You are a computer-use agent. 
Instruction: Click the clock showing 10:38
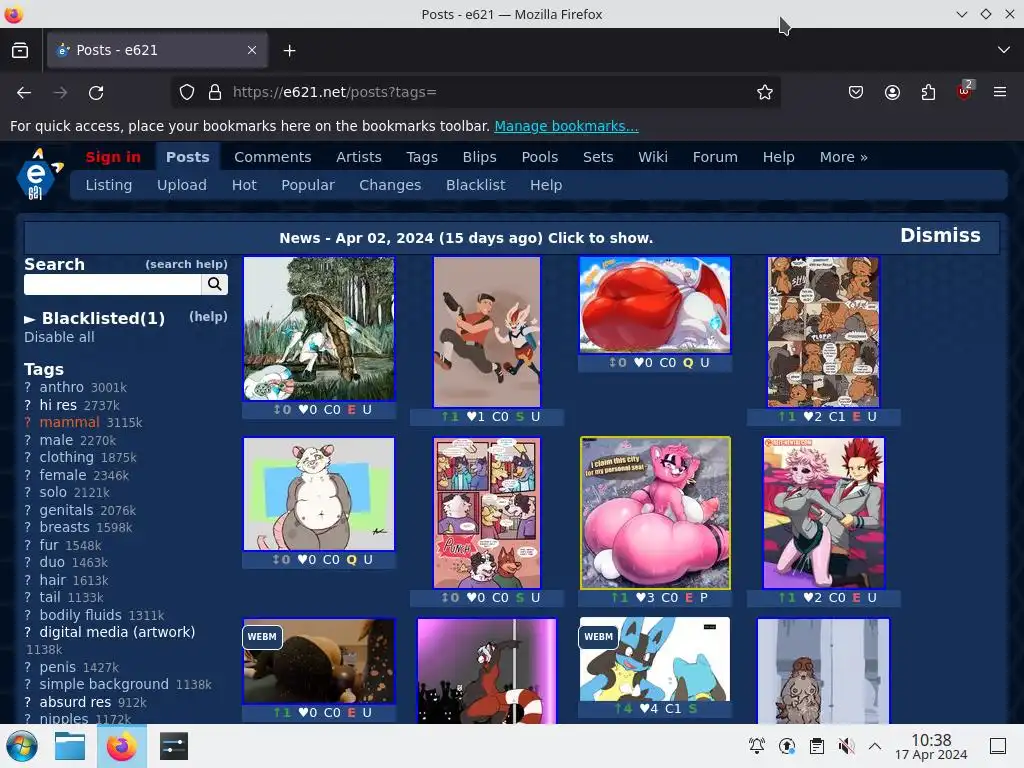931,741
